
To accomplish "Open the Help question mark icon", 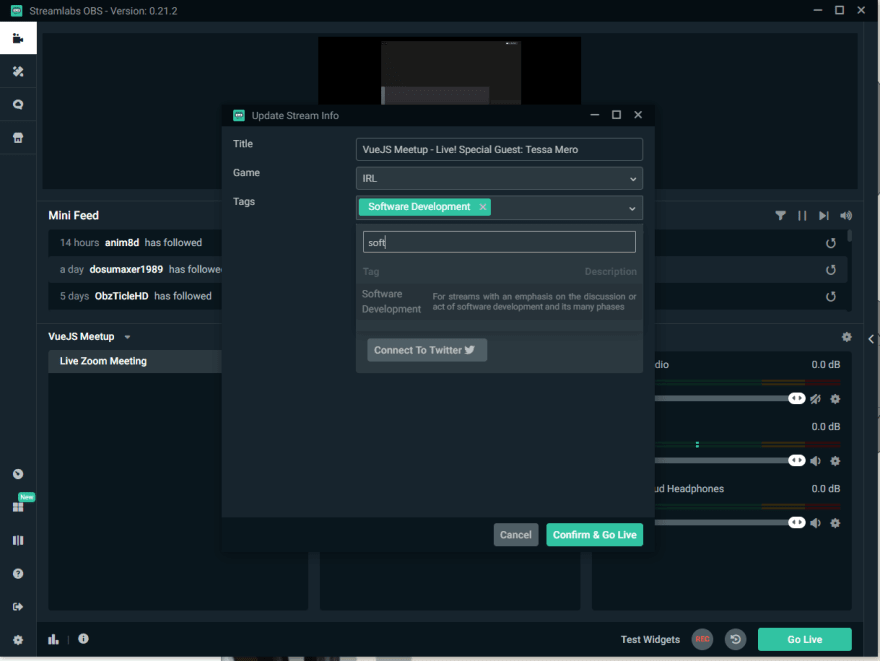I will click(x=18, y=573).
